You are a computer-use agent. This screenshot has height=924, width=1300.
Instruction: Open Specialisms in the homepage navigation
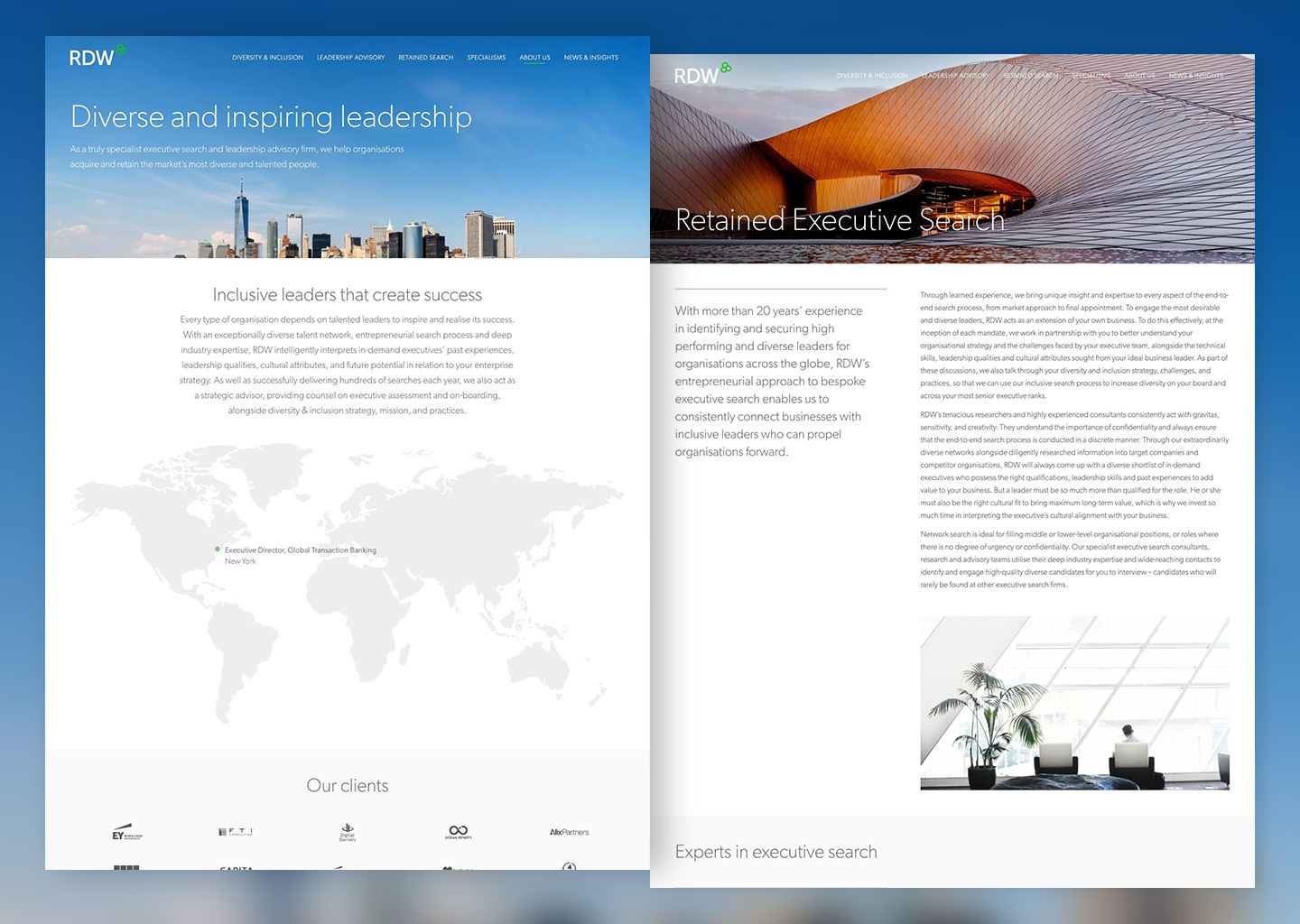(x=486, y=58)
